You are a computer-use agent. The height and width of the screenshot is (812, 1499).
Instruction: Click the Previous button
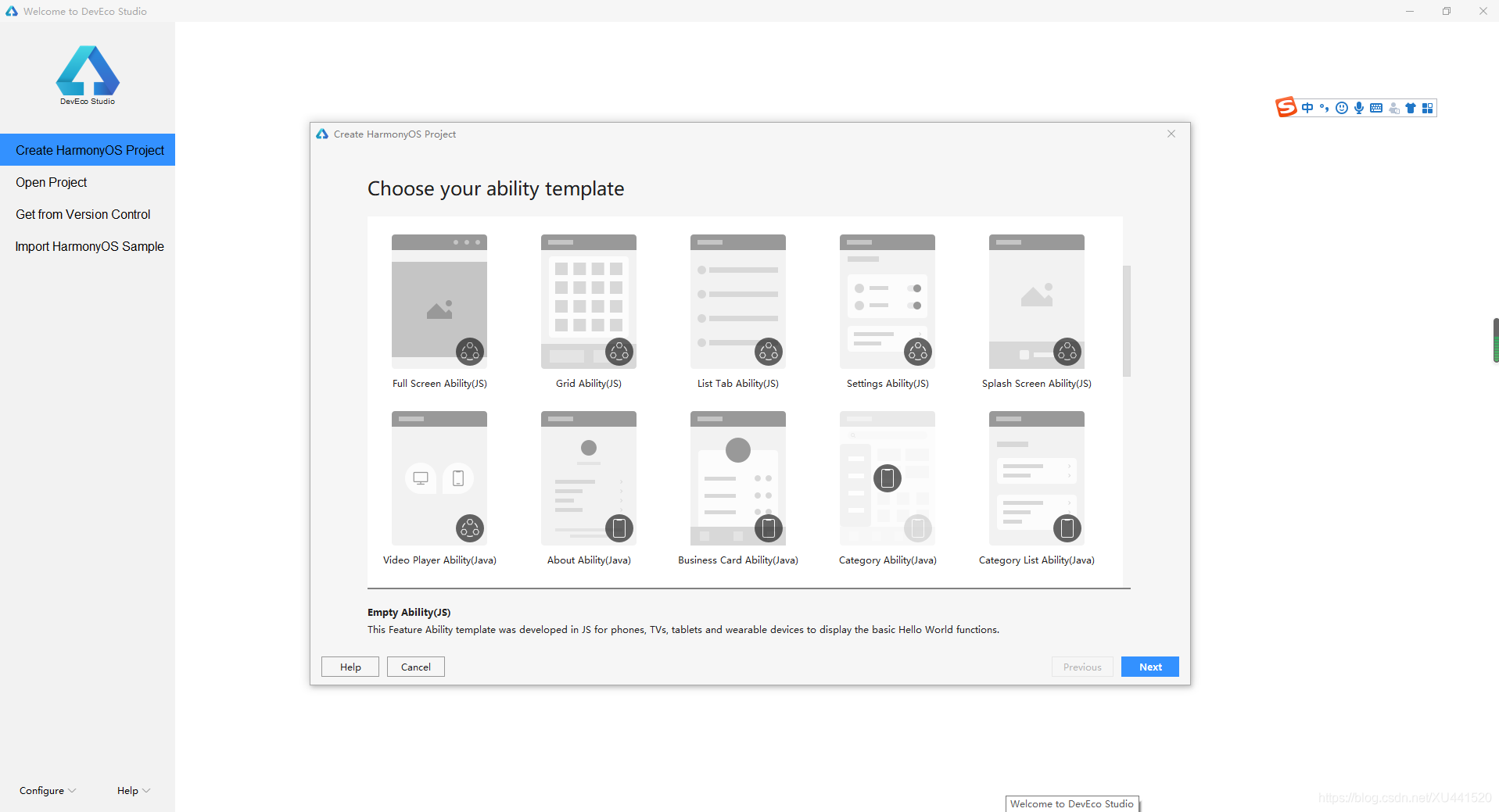[1082, 667]
